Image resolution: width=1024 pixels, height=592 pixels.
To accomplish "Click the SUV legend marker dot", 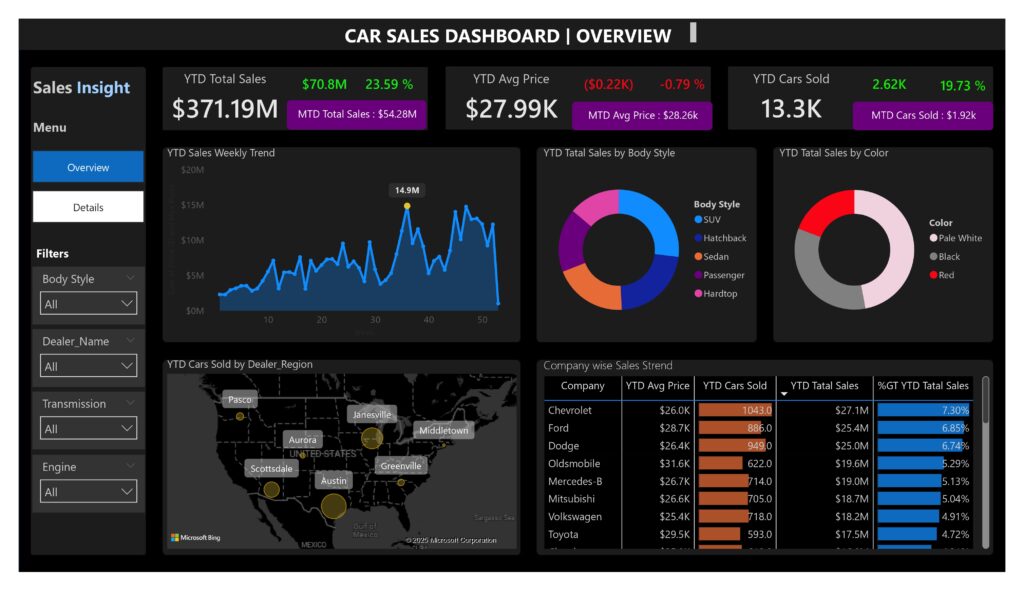I will [698, 219].
